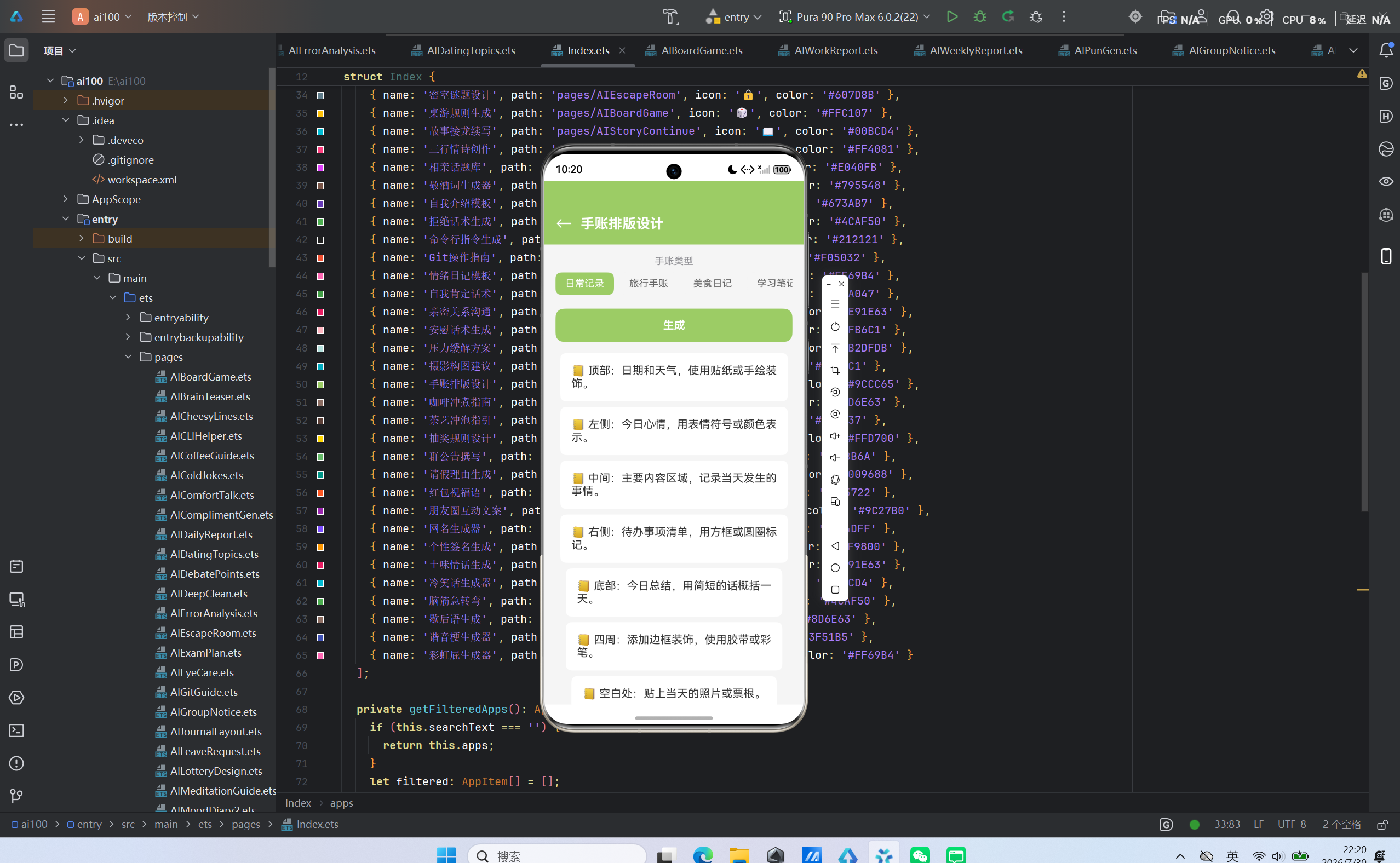Image resolution: width=1400 pixels, height=863 pixels.
Task: Click the yellow warning indicator in editor
Action: 1362,74
